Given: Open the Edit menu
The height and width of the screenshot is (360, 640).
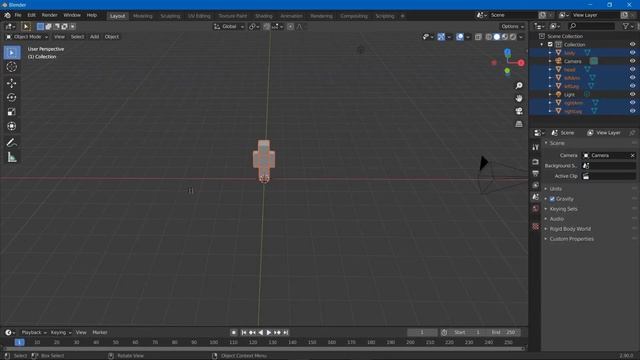Looking at the screenshot, I should 31,15.
